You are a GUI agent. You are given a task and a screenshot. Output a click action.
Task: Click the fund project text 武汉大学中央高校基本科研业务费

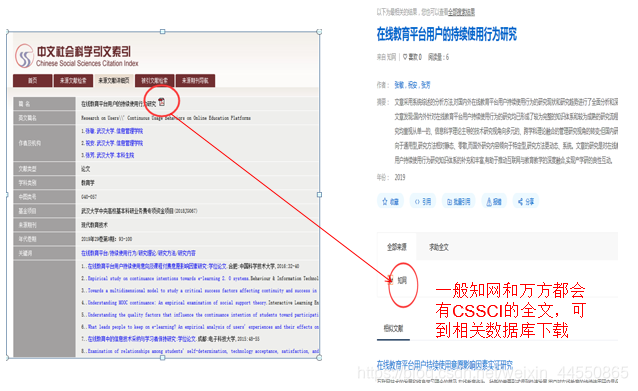(x=139, y=211)
